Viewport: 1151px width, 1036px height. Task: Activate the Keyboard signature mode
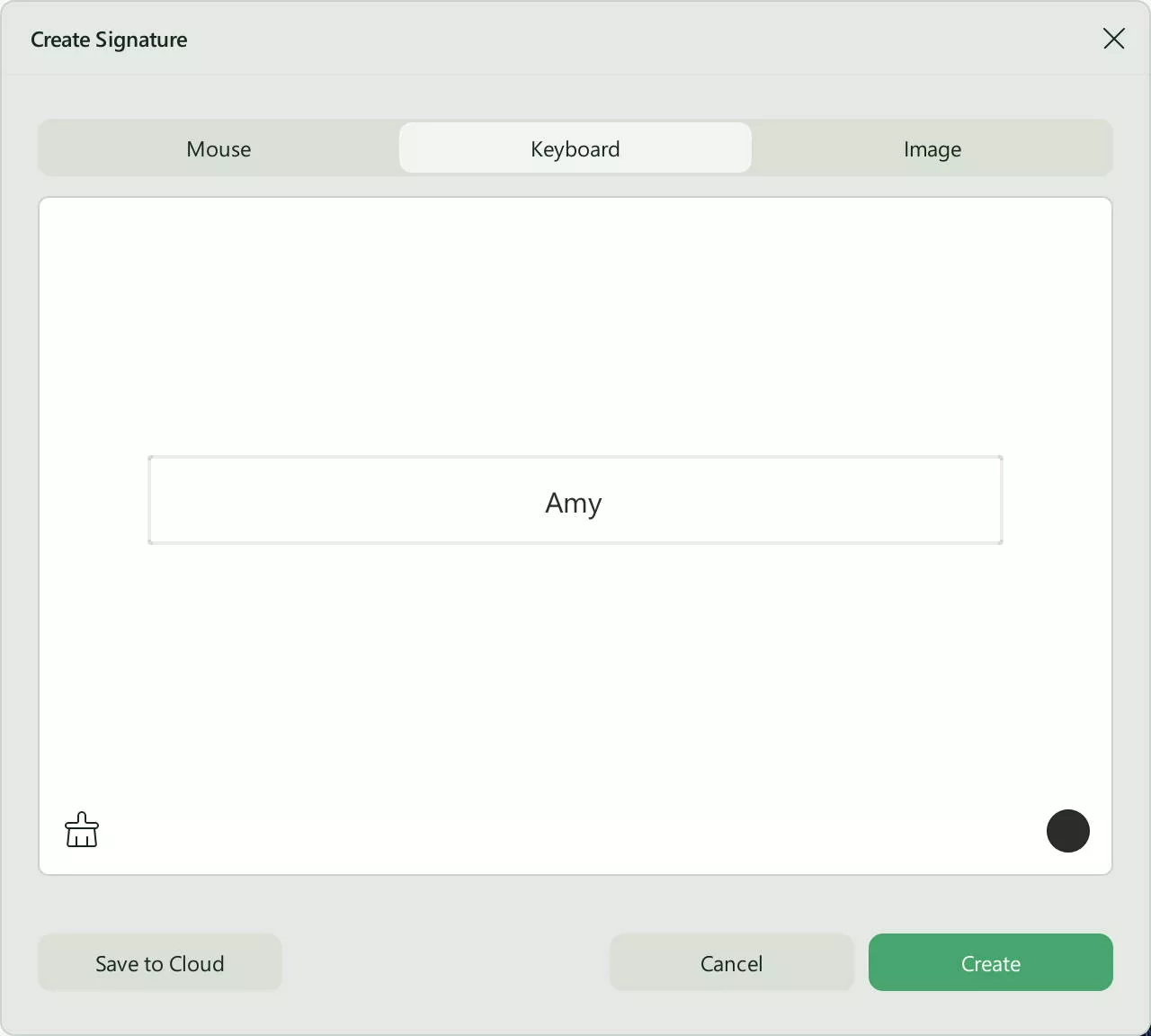pyautogui.click(x=575, y=148)
